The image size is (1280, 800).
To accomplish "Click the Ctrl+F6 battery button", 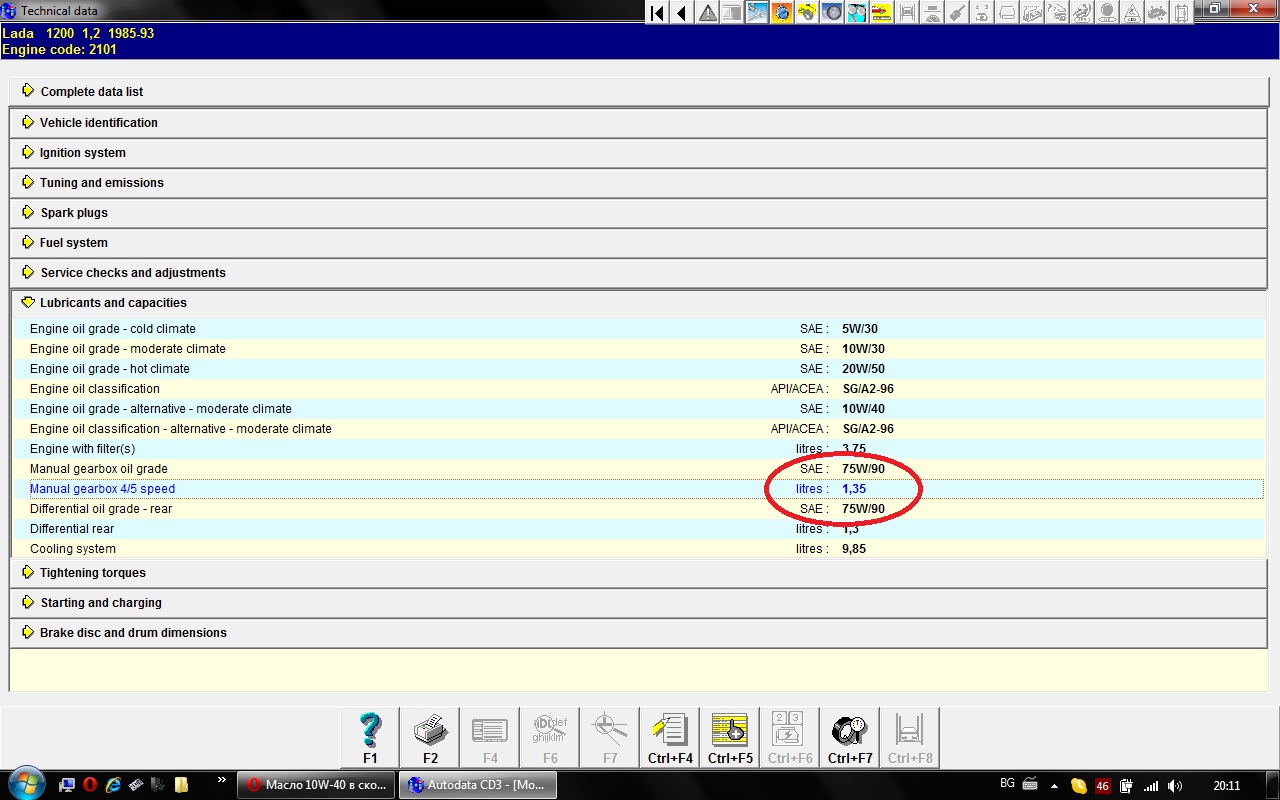I will coord(790,738).
